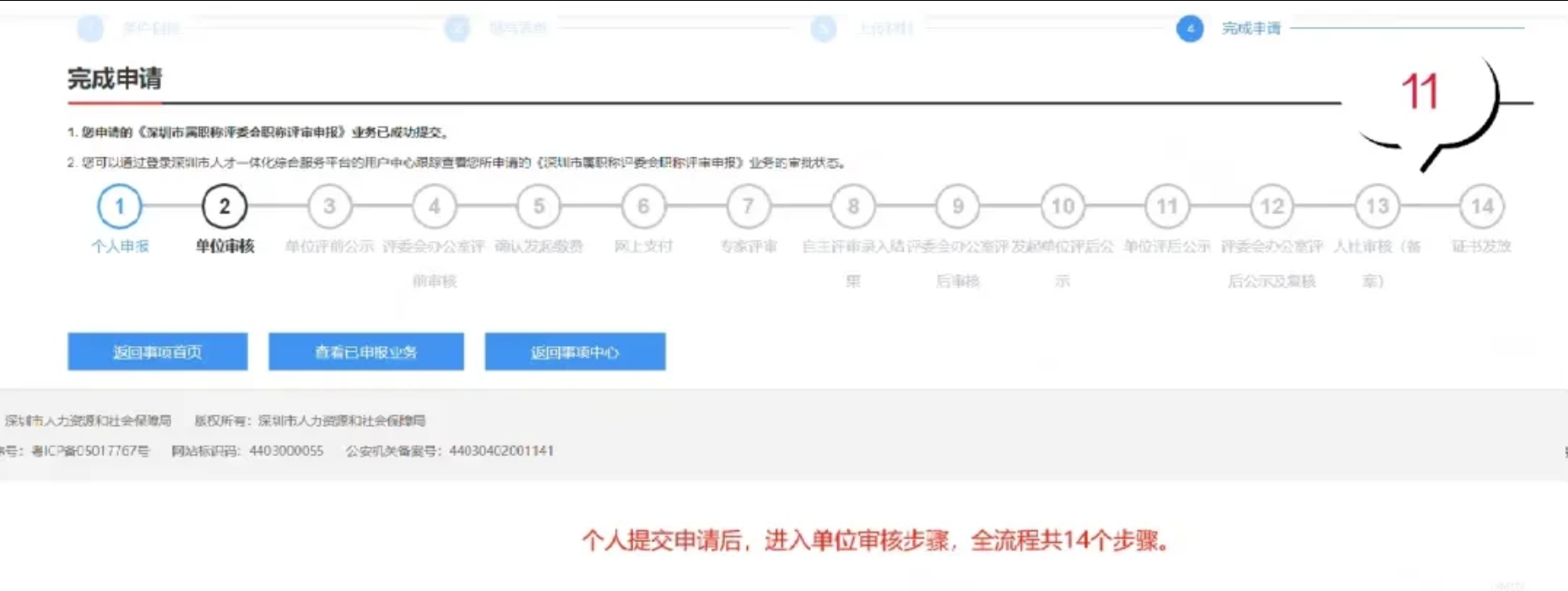1568x591 pixels.
Task: Select step 12 circle in the review flow
Action: pyautogui.click(x=1272, y=206)
